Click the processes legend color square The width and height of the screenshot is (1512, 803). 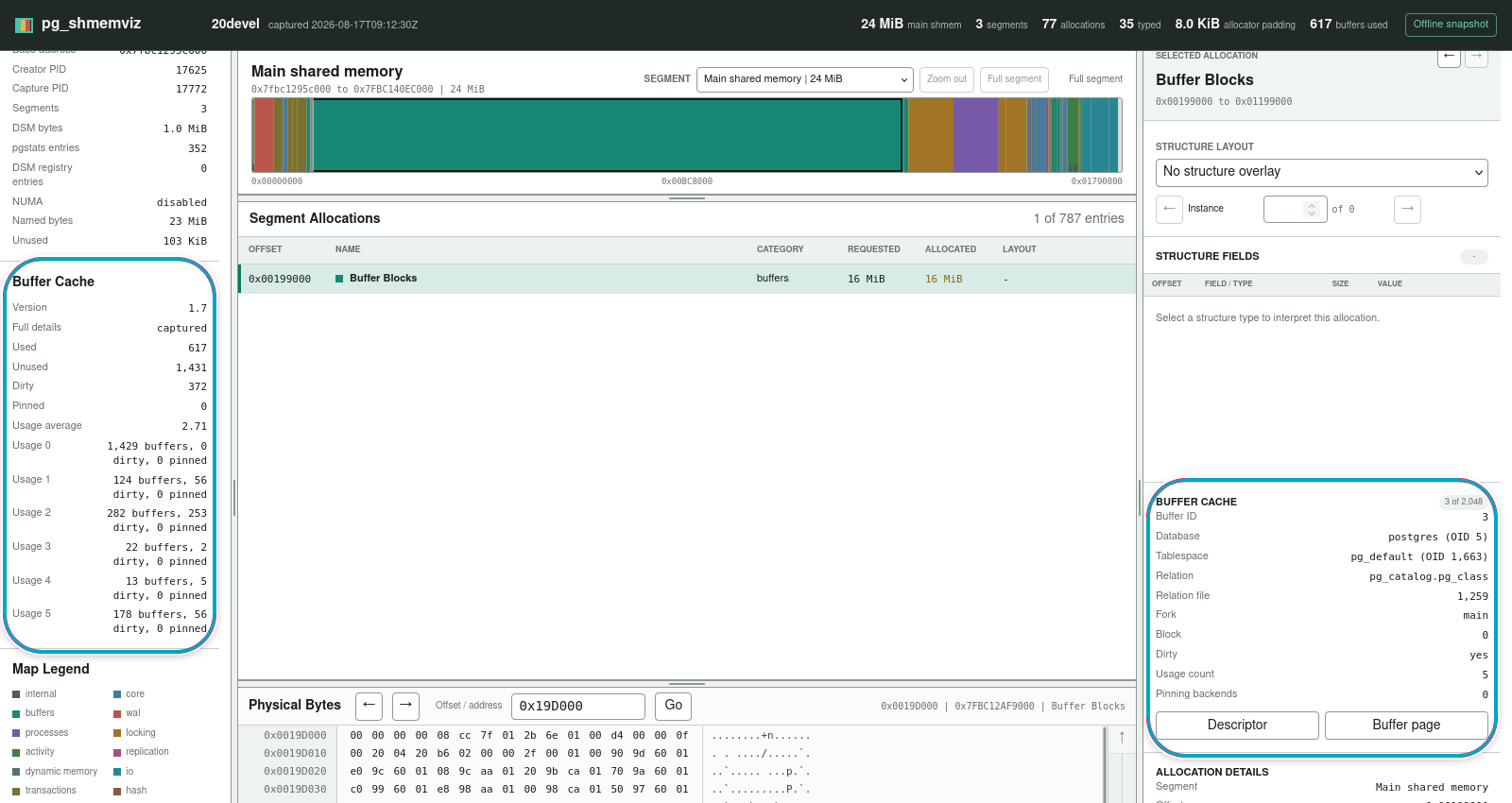pyautogui.click(x=16, y=733)
